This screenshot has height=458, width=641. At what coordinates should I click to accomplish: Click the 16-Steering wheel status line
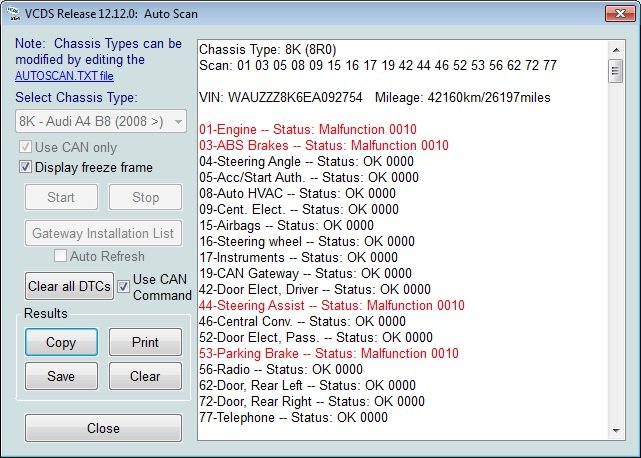[x=307, y=241]
